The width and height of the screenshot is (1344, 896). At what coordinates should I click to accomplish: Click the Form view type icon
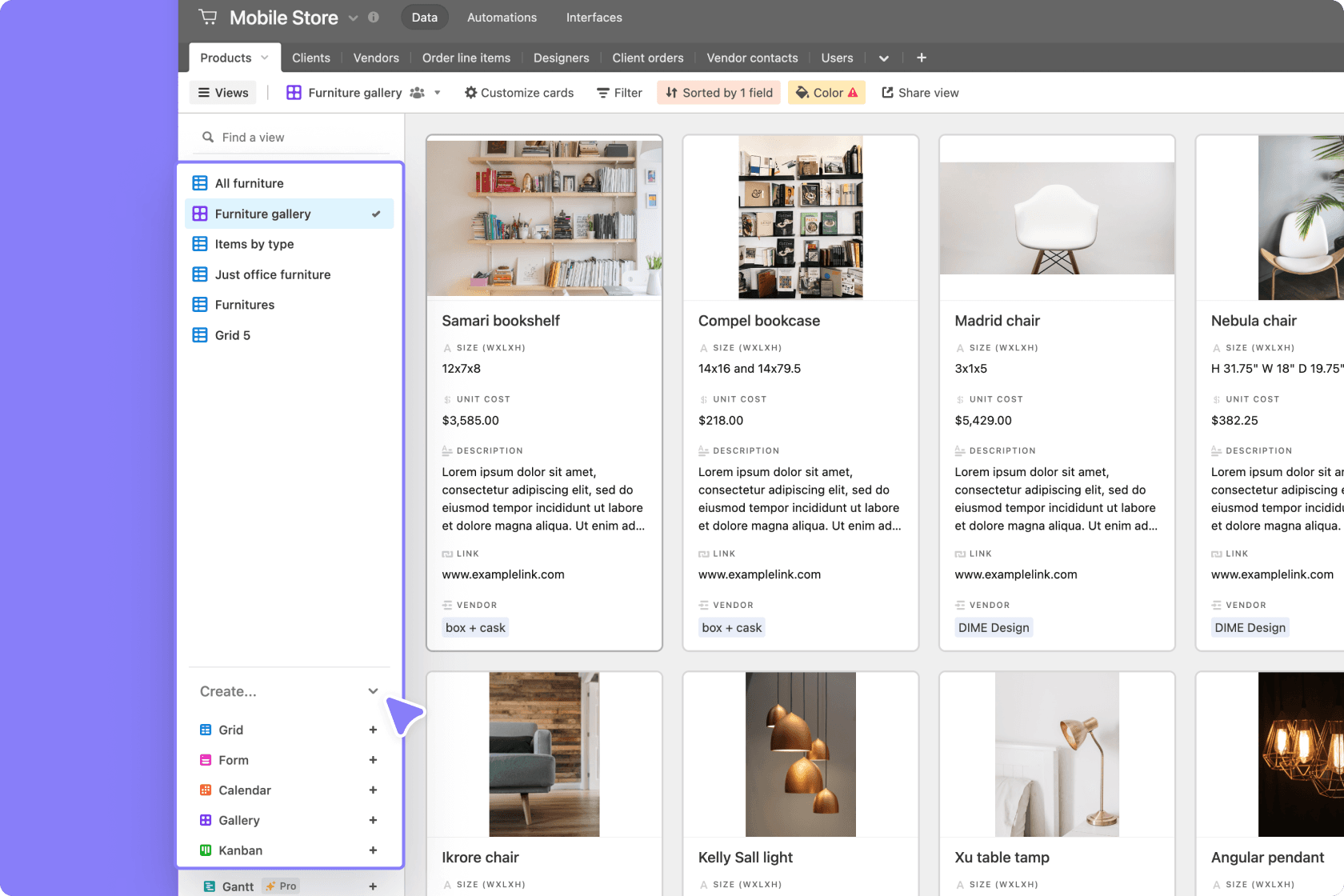[x=206, y=760]
